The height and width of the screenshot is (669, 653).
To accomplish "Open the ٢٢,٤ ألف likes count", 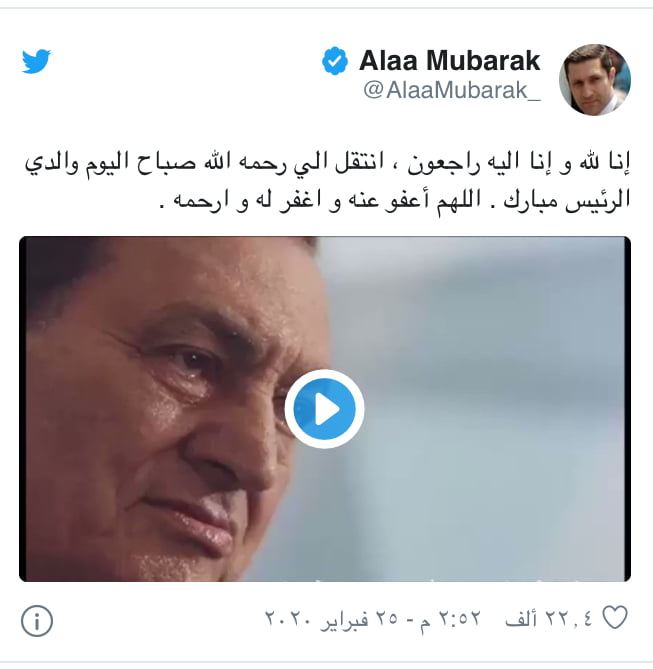I will 550,618.
